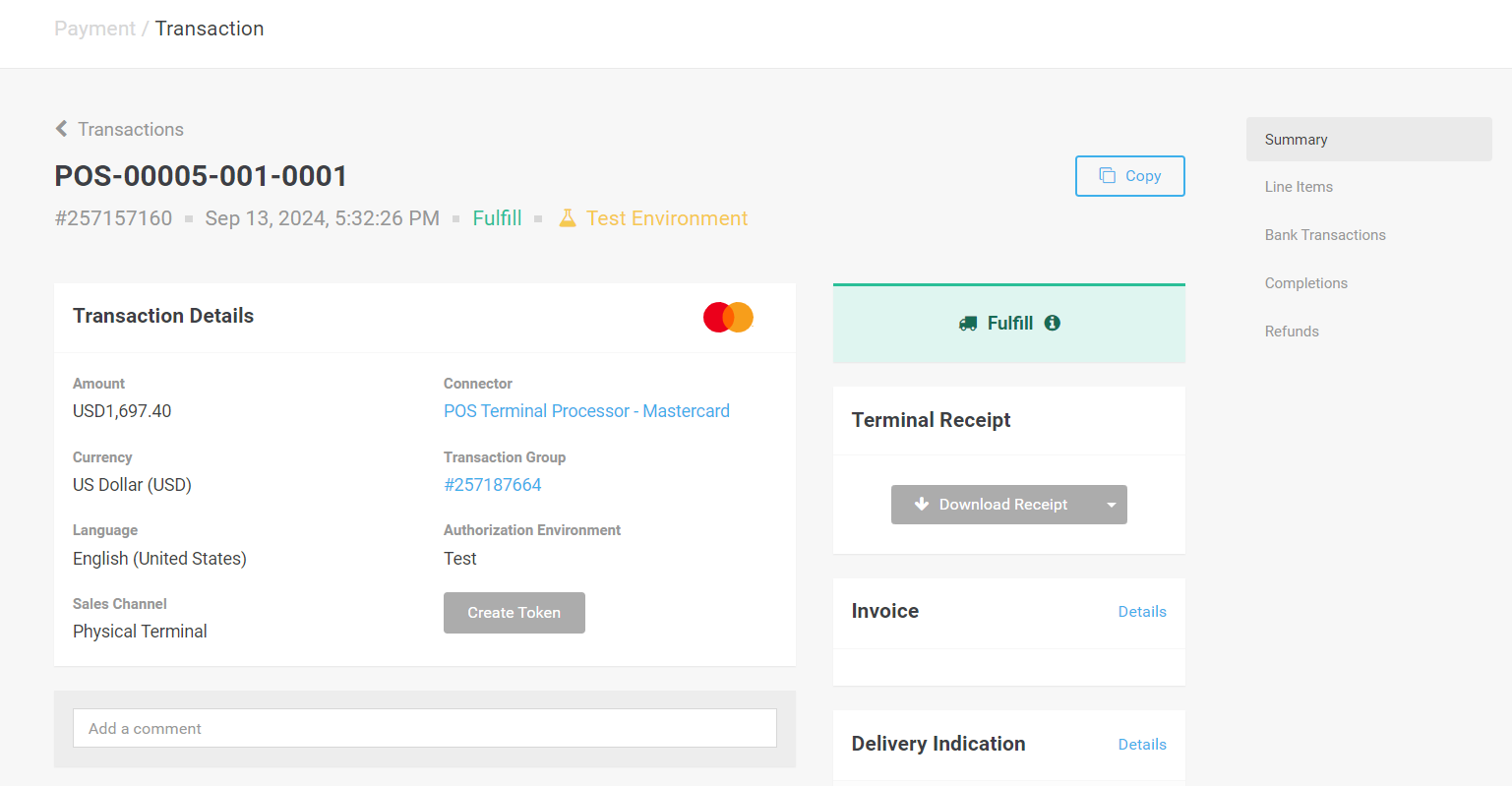
Task: Open transaction group #257187664 link
Action: click(x=492, y=485)
